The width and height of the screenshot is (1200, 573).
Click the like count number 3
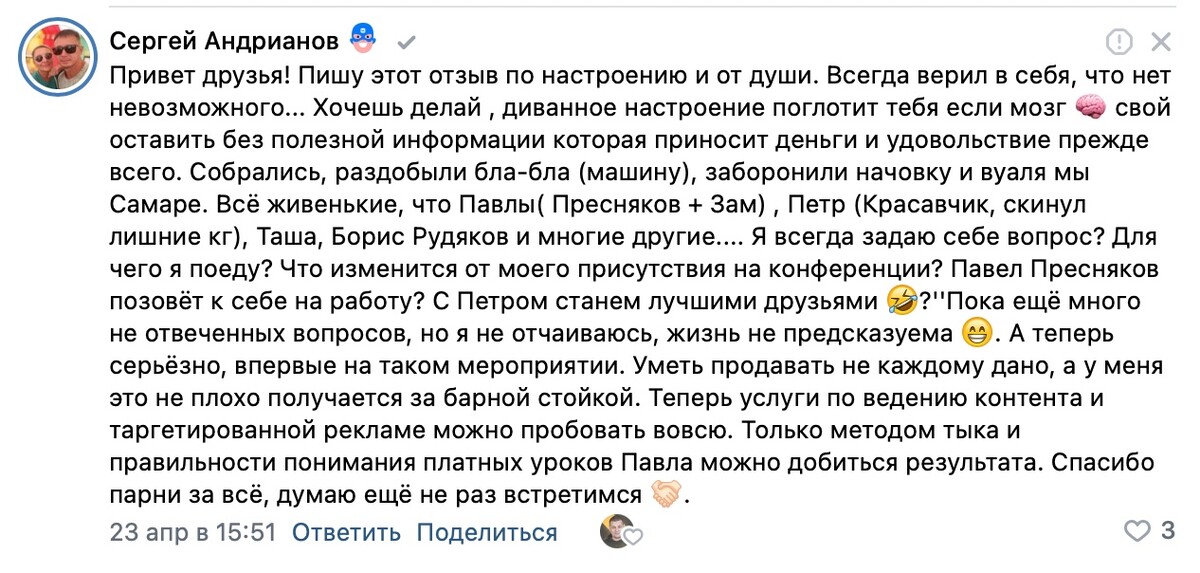1168,531
